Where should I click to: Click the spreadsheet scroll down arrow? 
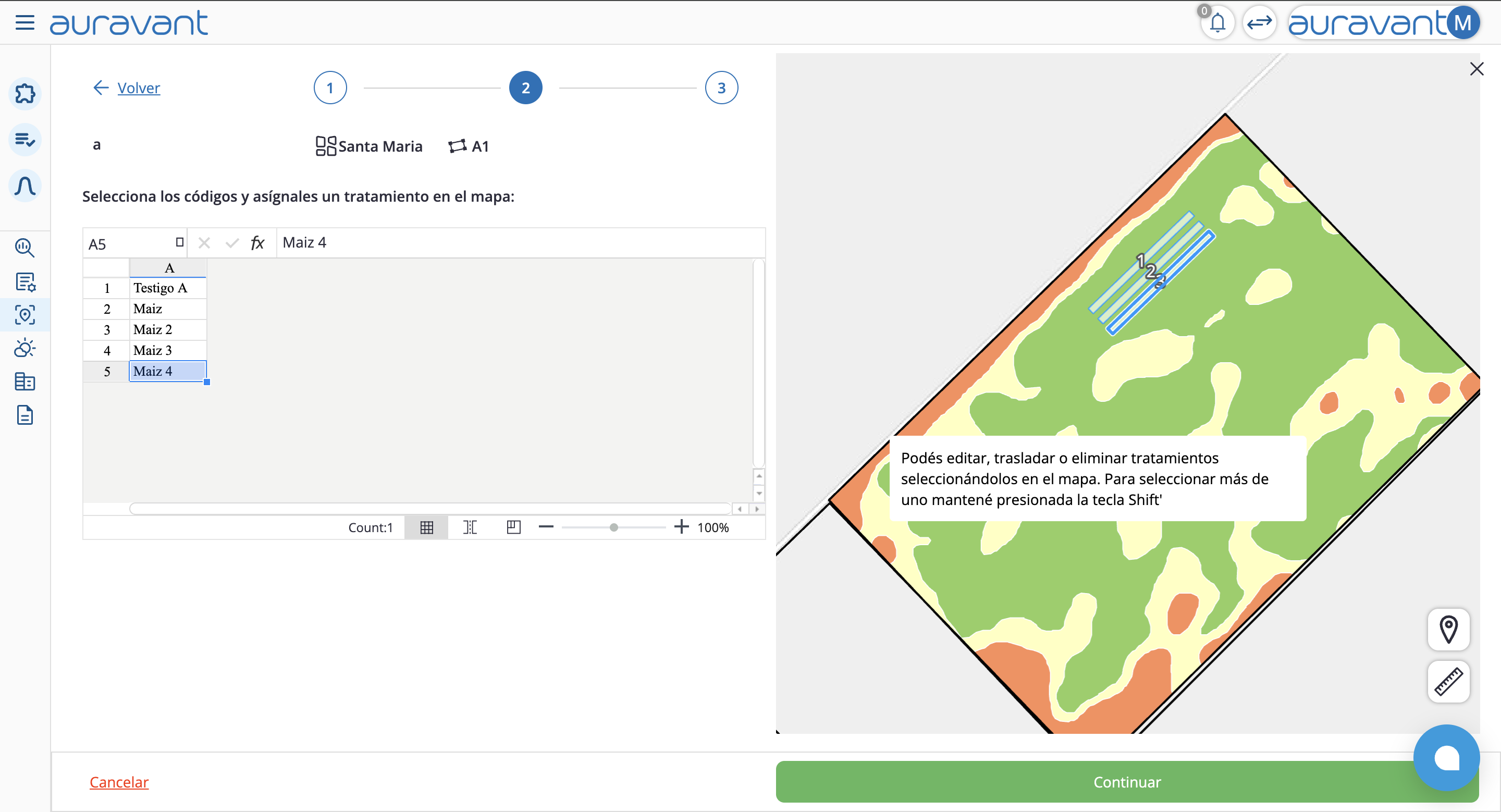759,494
